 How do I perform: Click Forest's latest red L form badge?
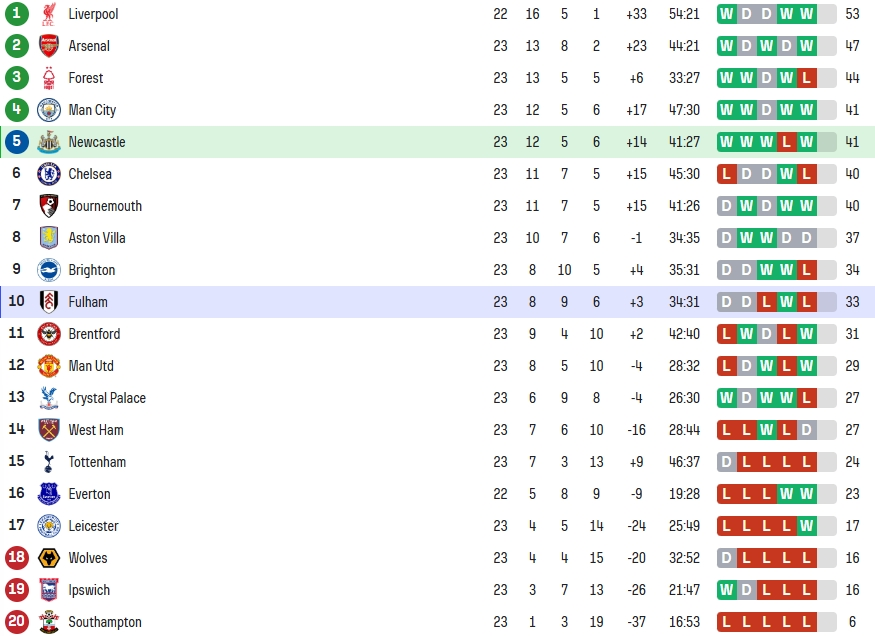(x=806, y=78)
